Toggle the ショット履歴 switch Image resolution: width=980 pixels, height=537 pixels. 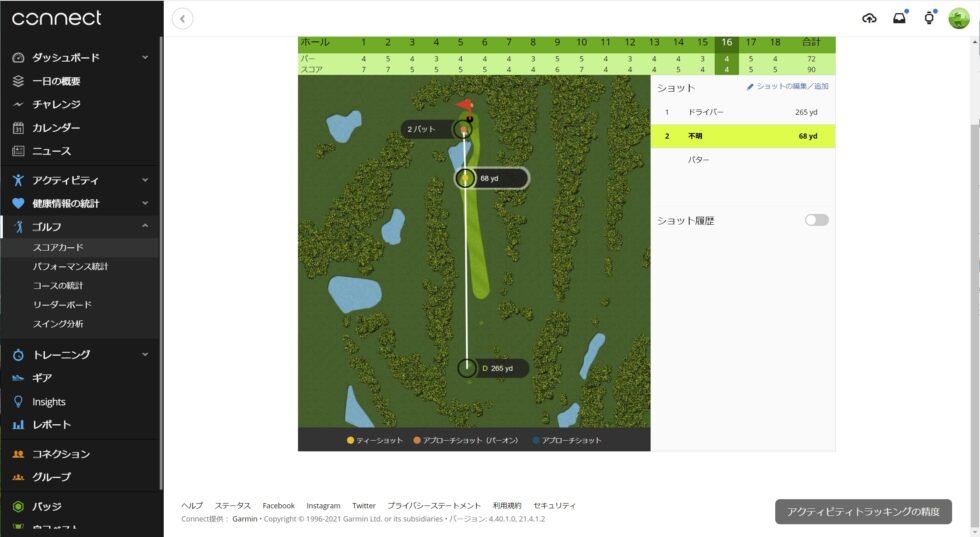(816, 220)
